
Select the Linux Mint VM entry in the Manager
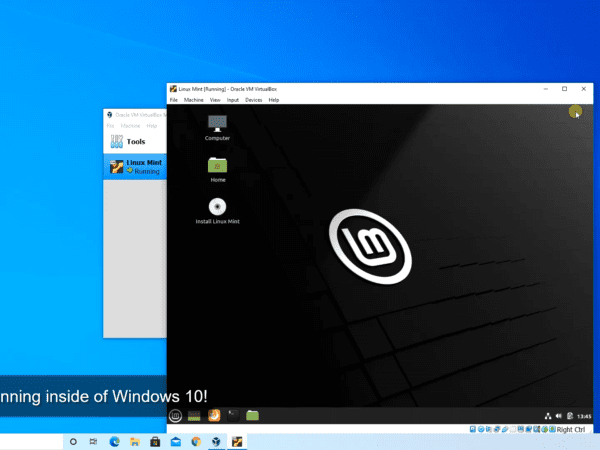[135, 167]
